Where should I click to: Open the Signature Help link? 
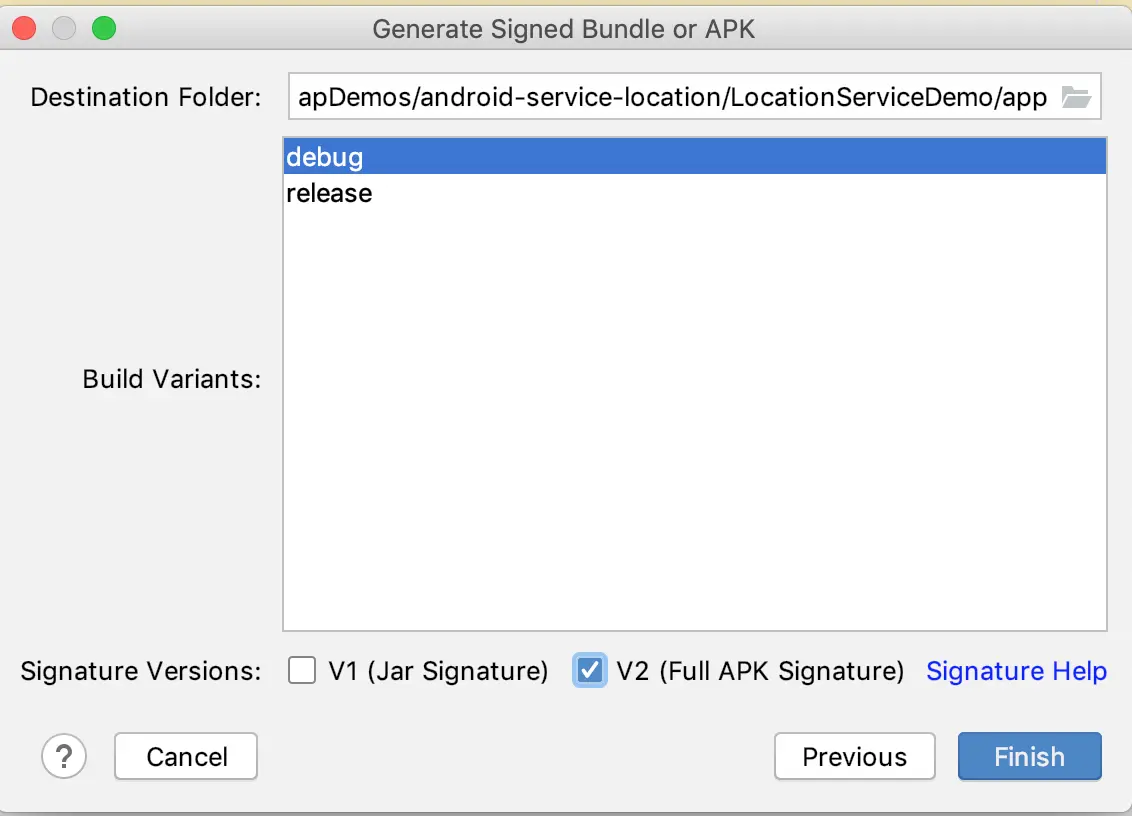pos(1016,670)
